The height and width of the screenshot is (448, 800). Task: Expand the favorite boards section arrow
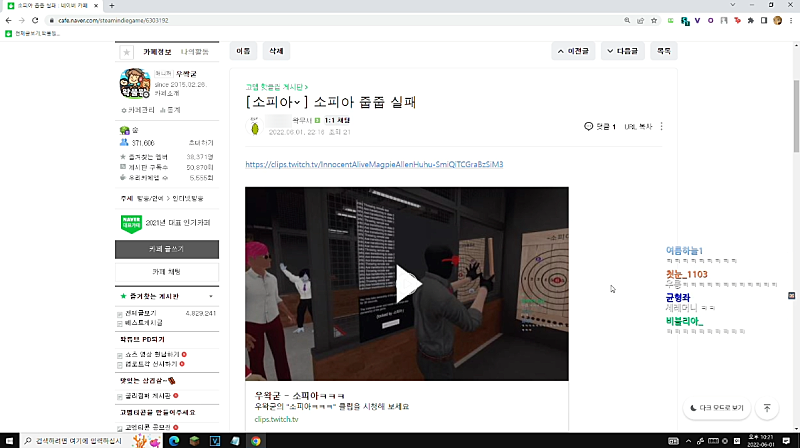(x=211, y=296)
